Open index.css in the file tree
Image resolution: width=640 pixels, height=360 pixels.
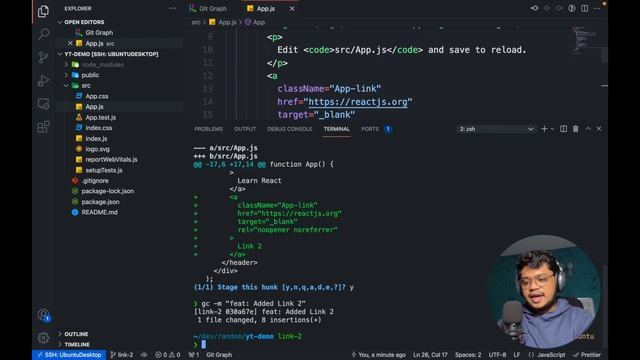(98, 128)
